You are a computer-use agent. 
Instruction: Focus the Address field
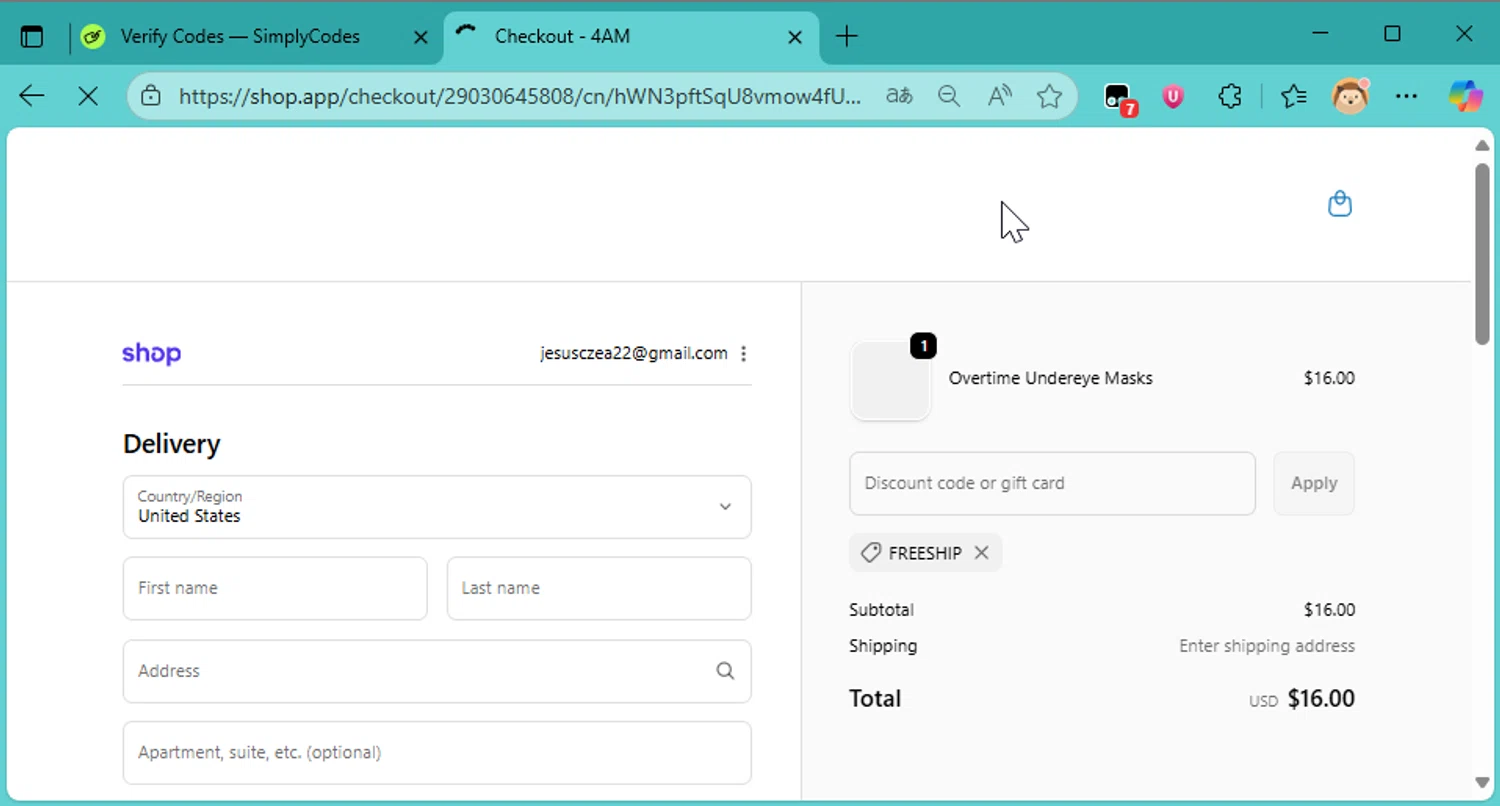(437, 671)
